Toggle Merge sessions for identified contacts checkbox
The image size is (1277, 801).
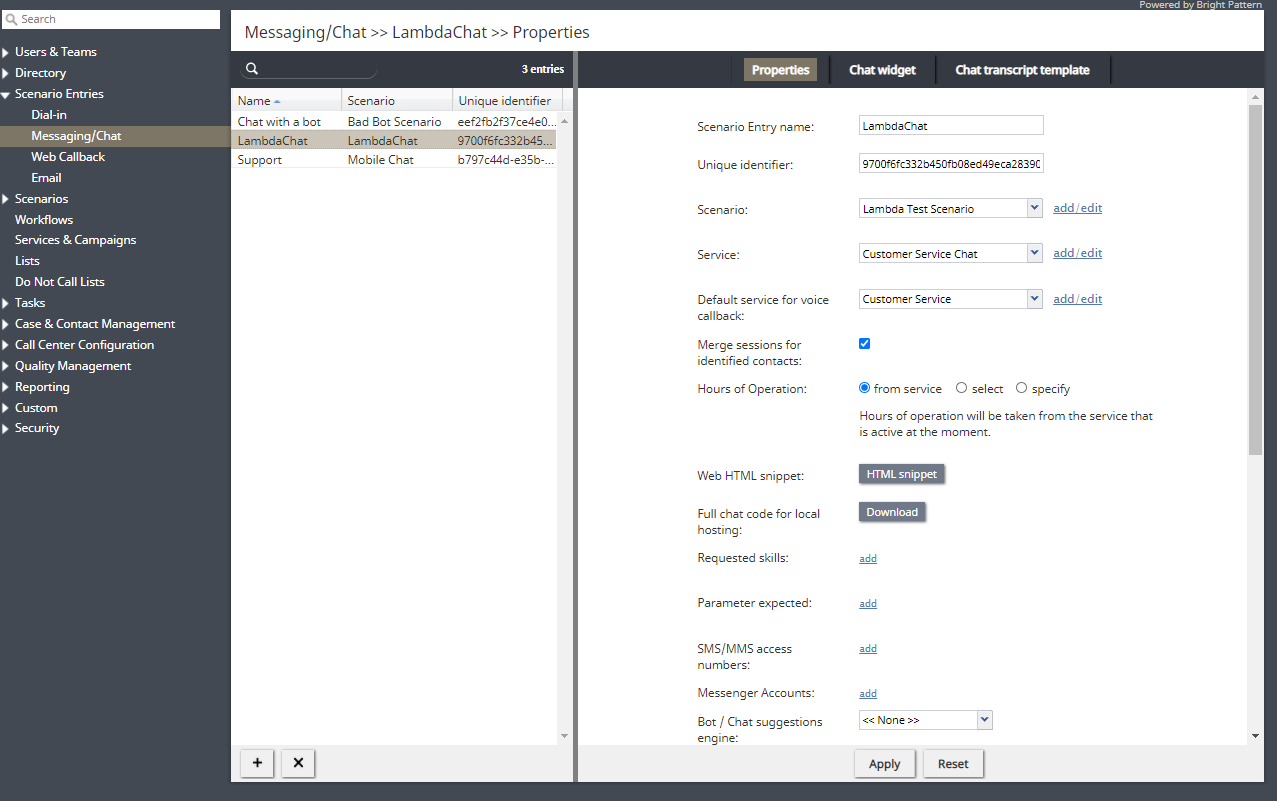pyautogui.click(x=865, y=343)
